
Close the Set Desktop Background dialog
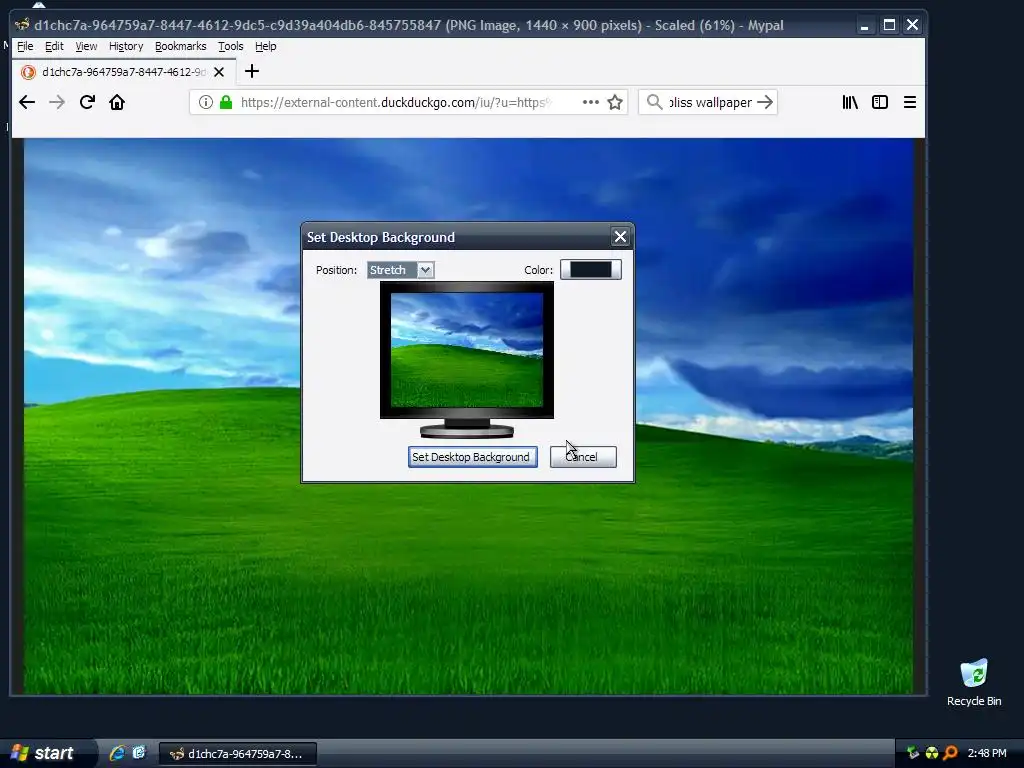tap(620, 237)
